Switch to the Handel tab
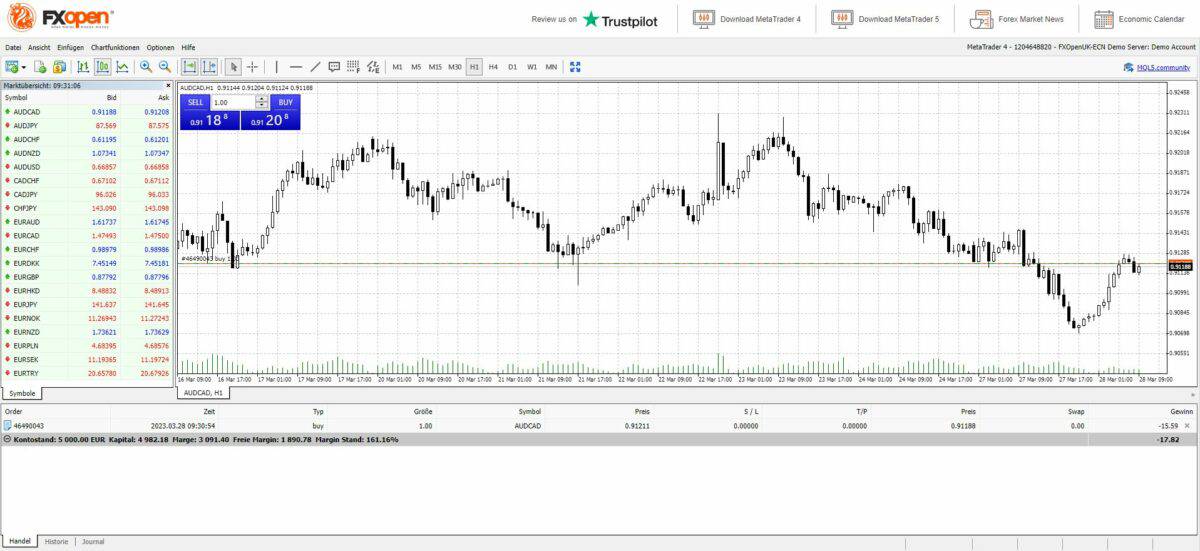Viewport: 1200px width, 551px height. 20,541
